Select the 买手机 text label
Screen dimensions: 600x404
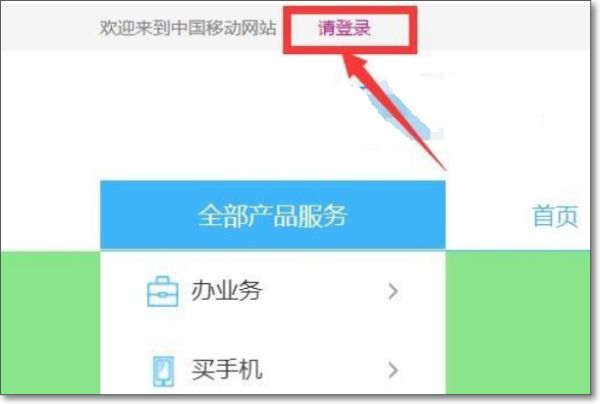pos(227,370)
